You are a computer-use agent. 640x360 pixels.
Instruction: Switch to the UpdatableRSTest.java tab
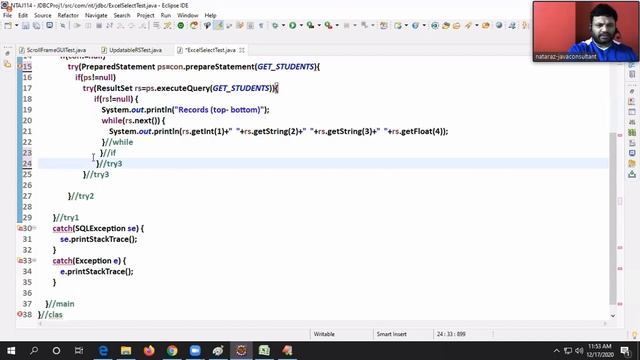pyautogui.click(x=131, y=50)
